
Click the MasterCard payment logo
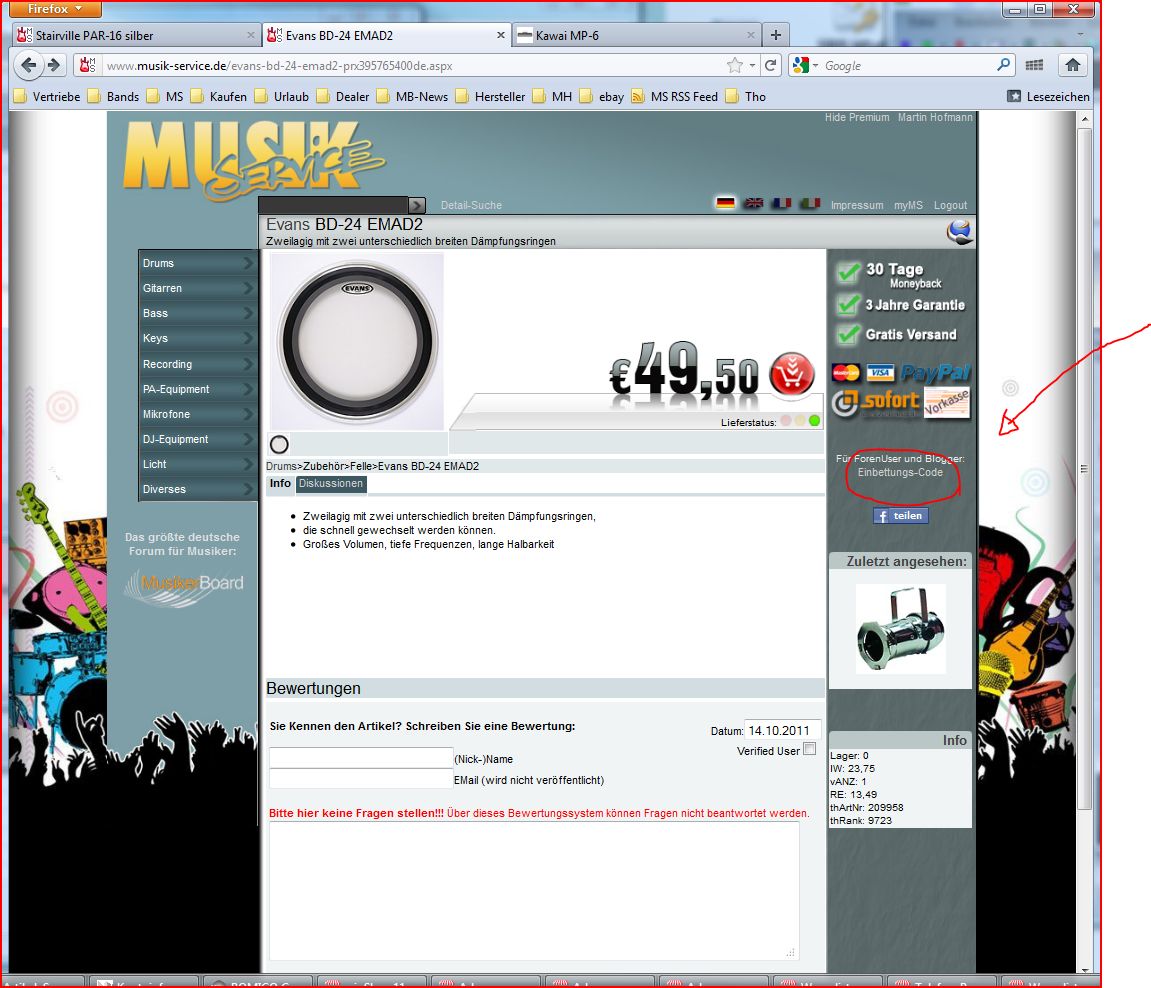coord(846,373)
